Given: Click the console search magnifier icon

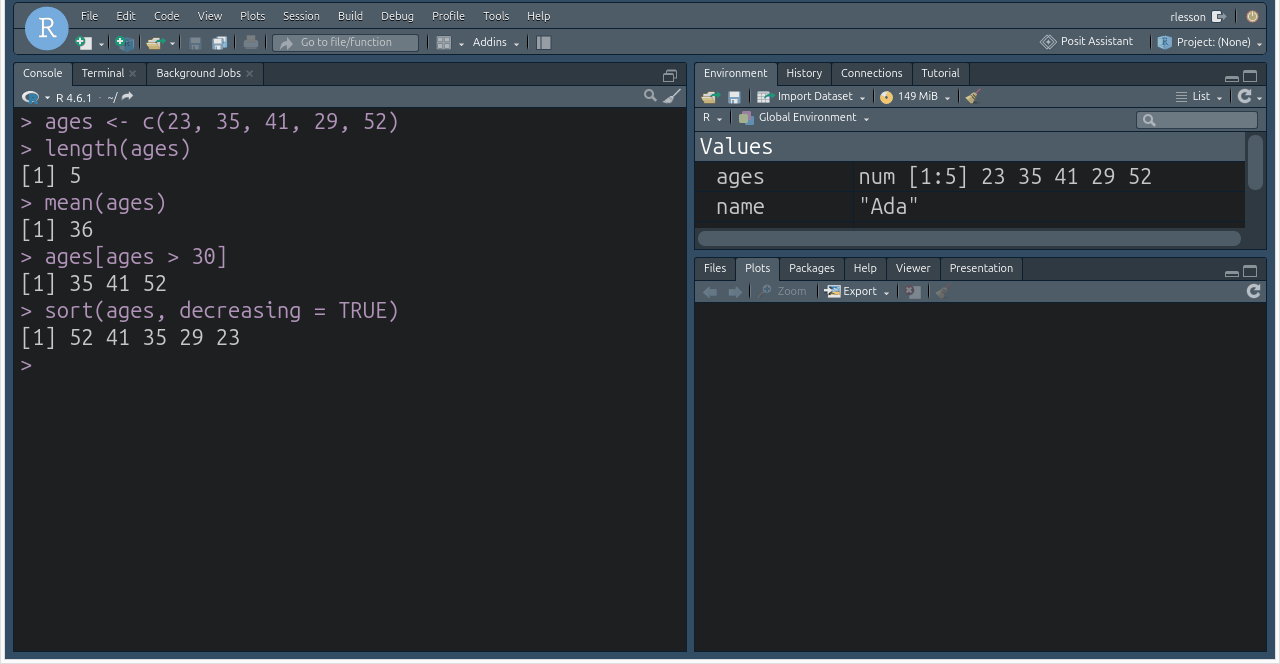Looking at the screenshot, I should 650,96.
